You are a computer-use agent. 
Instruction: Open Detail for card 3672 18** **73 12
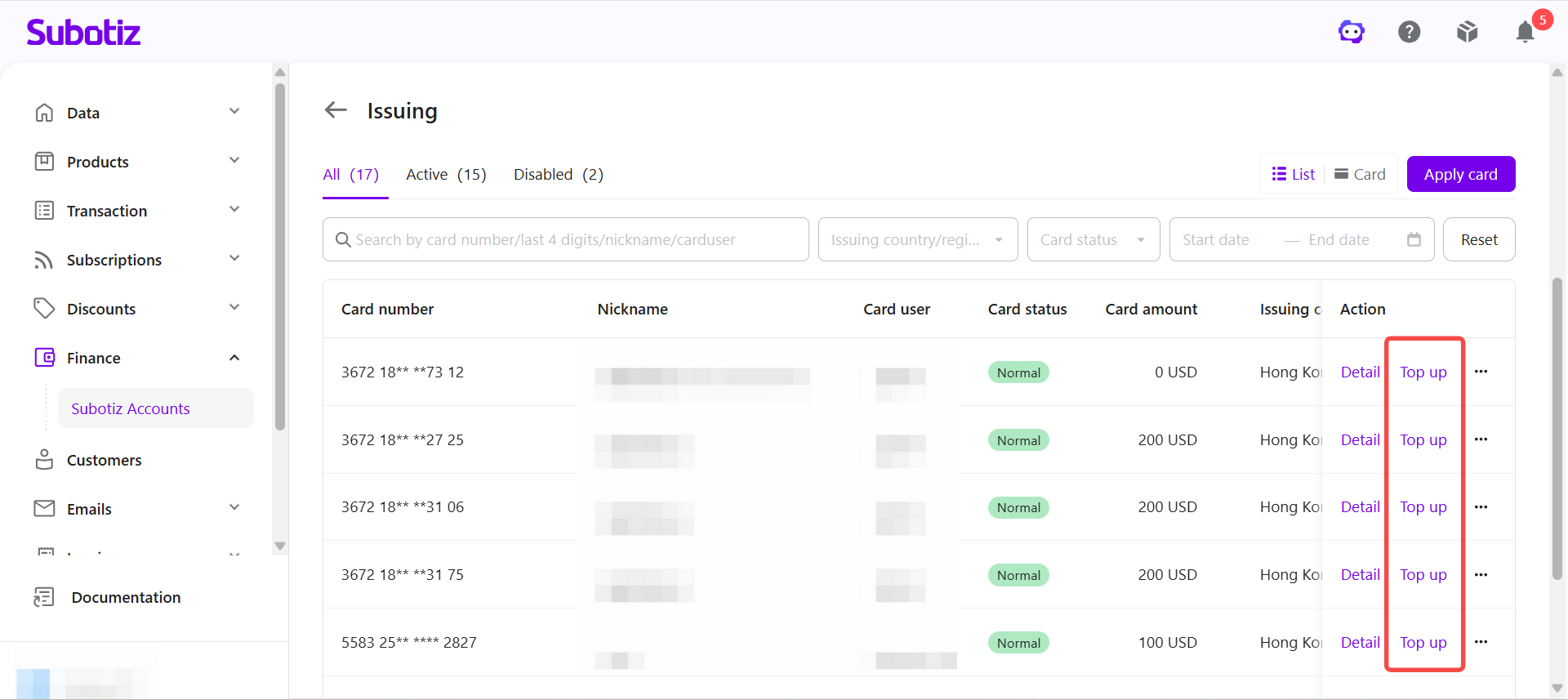pos(1360,372)
